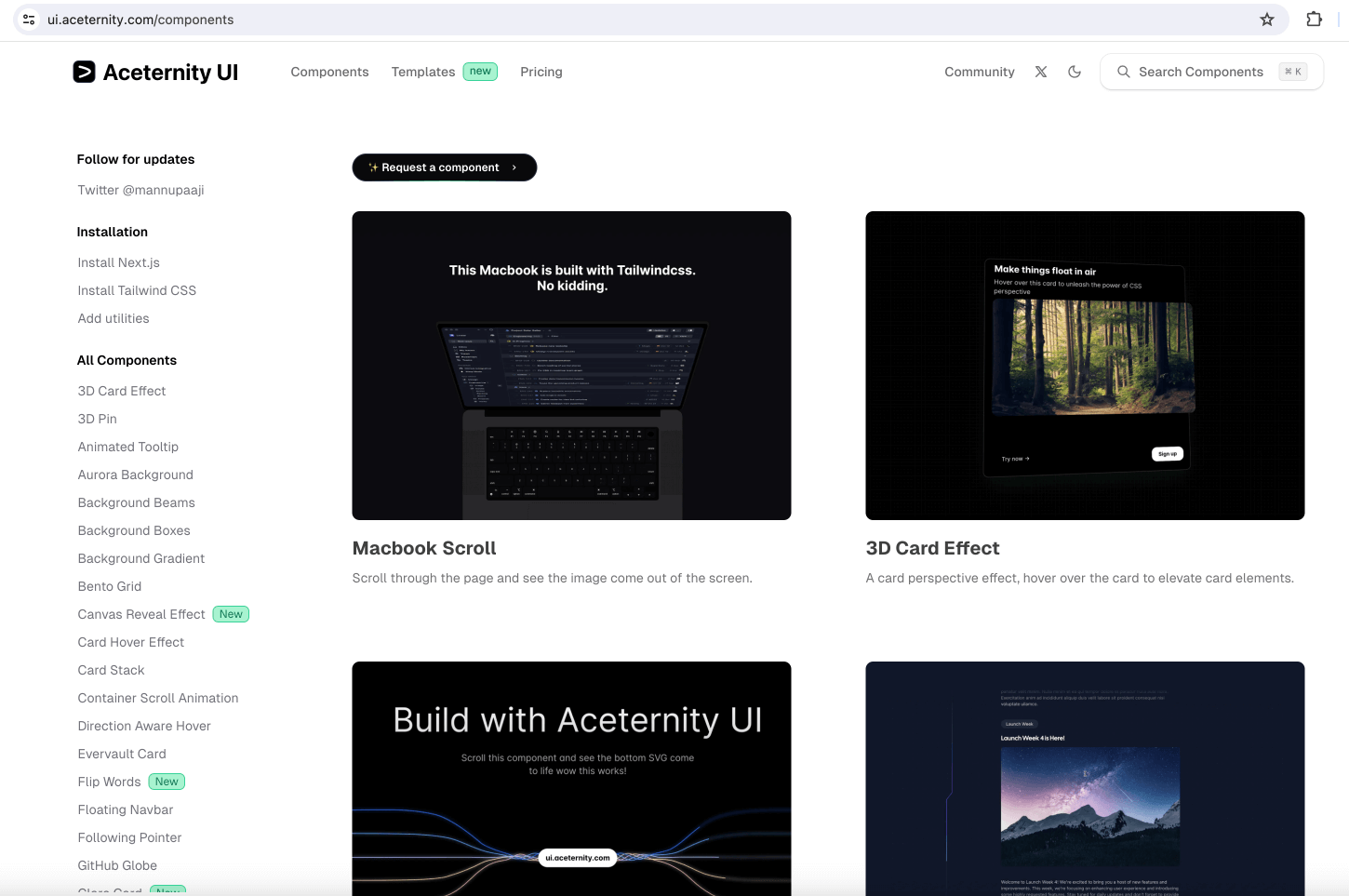
Task: Open the Community link
Action: (979, 72)
